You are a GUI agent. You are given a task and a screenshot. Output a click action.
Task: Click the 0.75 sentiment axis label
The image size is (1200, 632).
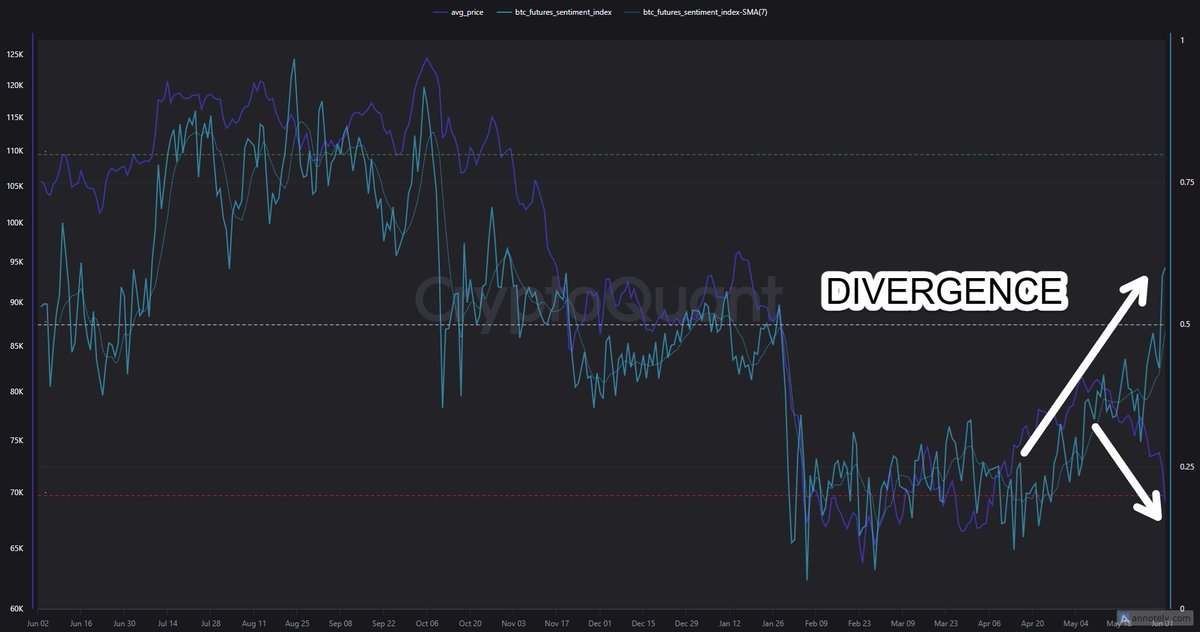(1185, 182)
